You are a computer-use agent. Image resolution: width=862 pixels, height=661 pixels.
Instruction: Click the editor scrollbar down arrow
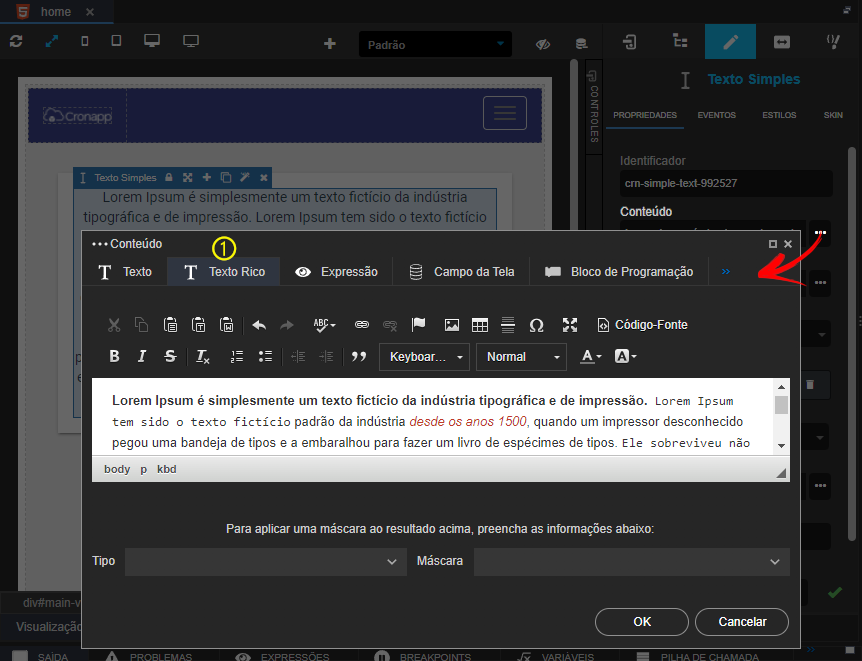(x=781, y=446)
